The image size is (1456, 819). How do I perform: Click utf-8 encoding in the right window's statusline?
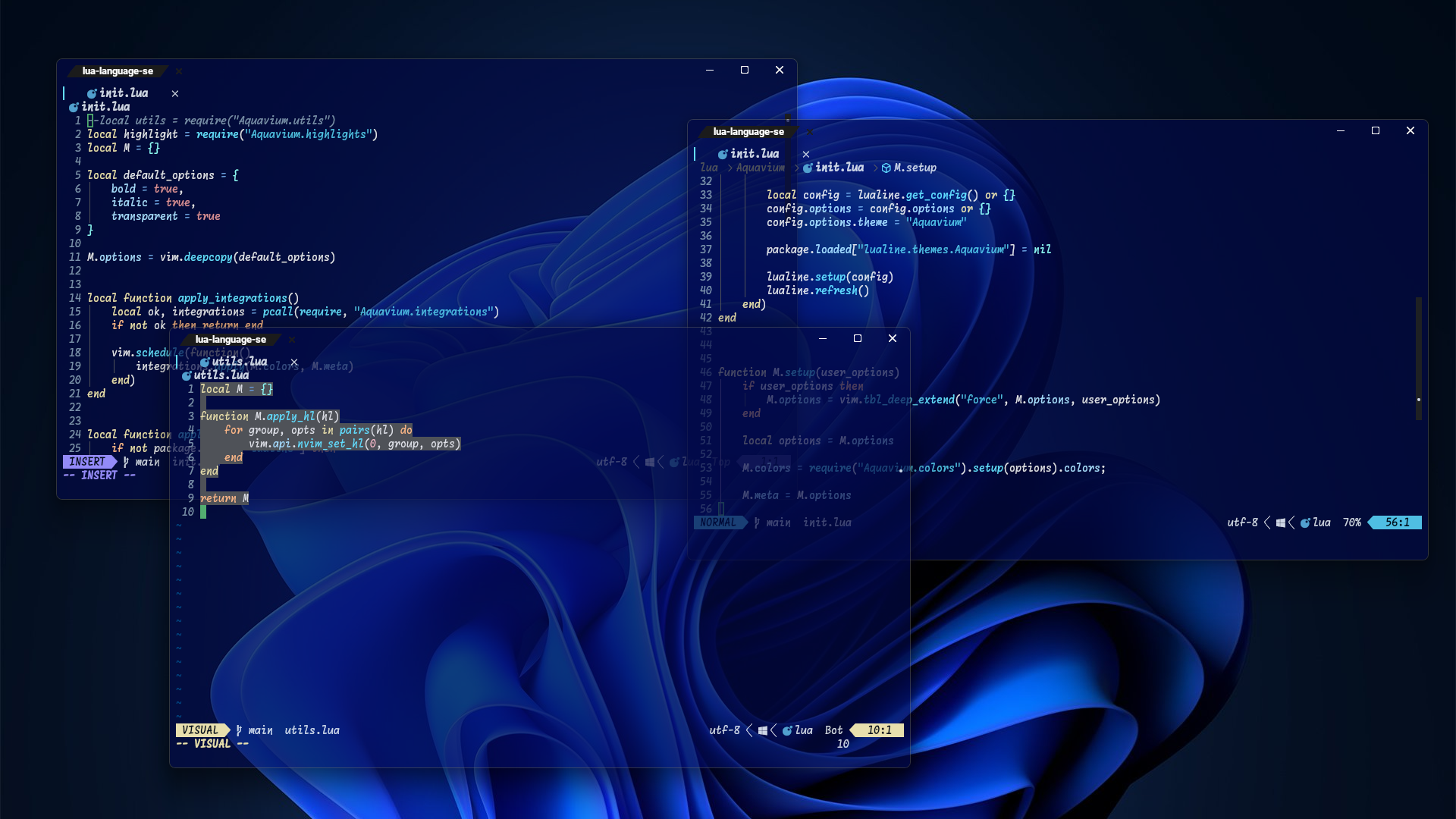pyautogui.click(x=1242, y=522)
